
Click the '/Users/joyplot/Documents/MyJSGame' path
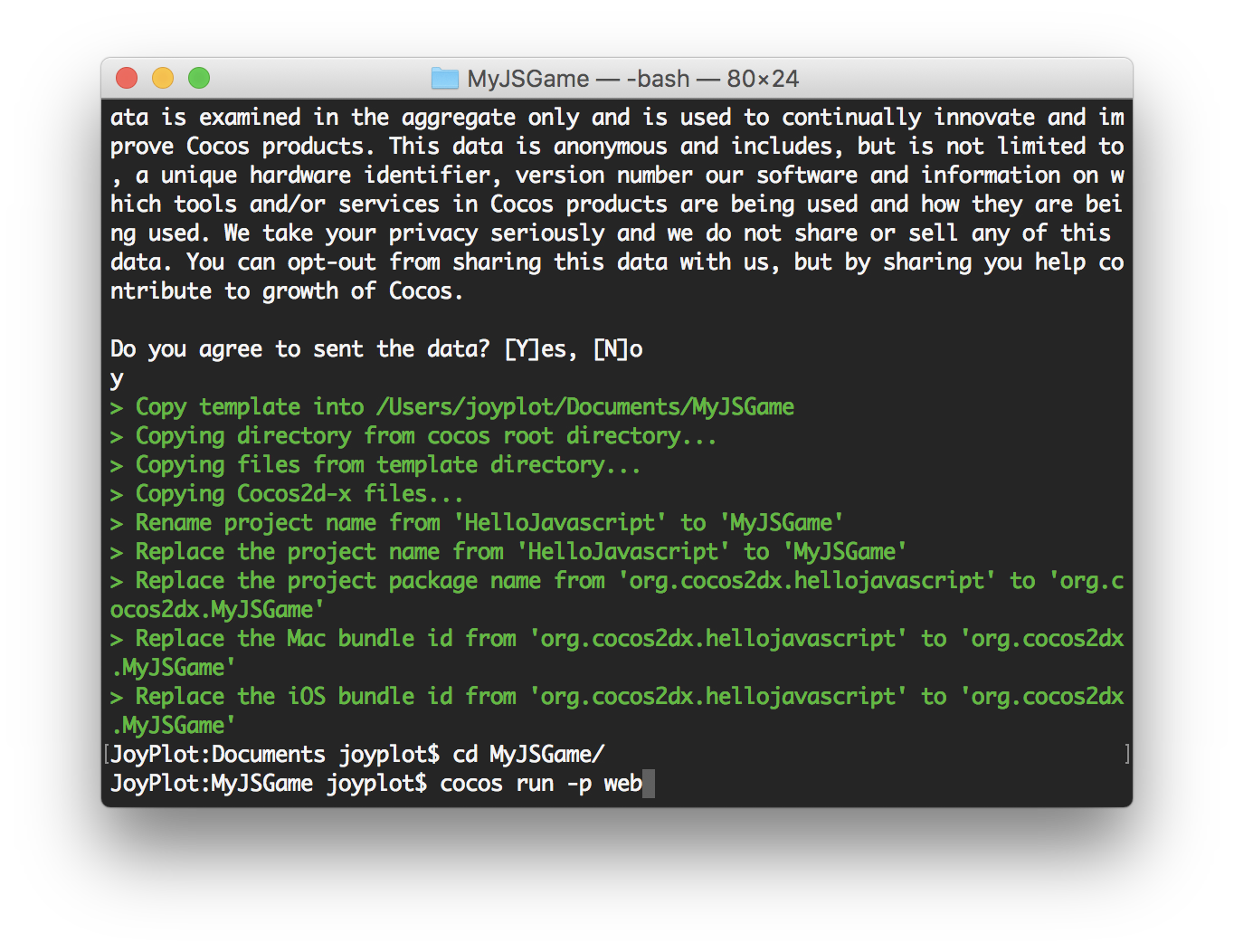click(x=584, y=407)
